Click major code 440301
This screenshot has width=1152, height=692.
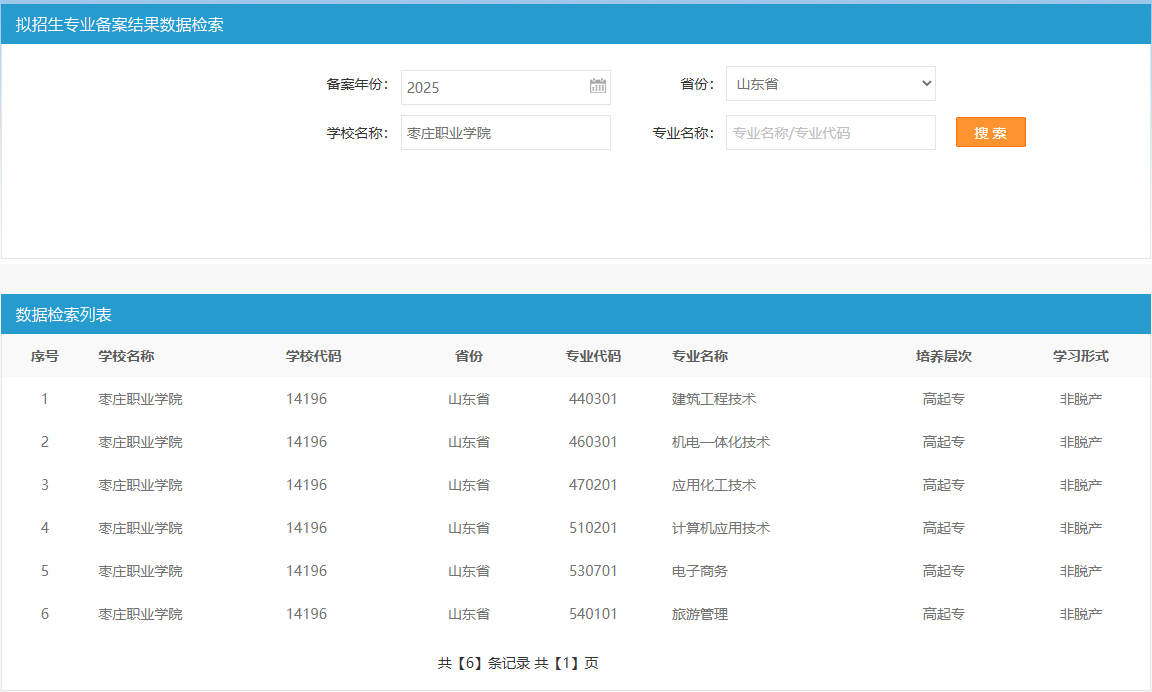click(593, 399)
